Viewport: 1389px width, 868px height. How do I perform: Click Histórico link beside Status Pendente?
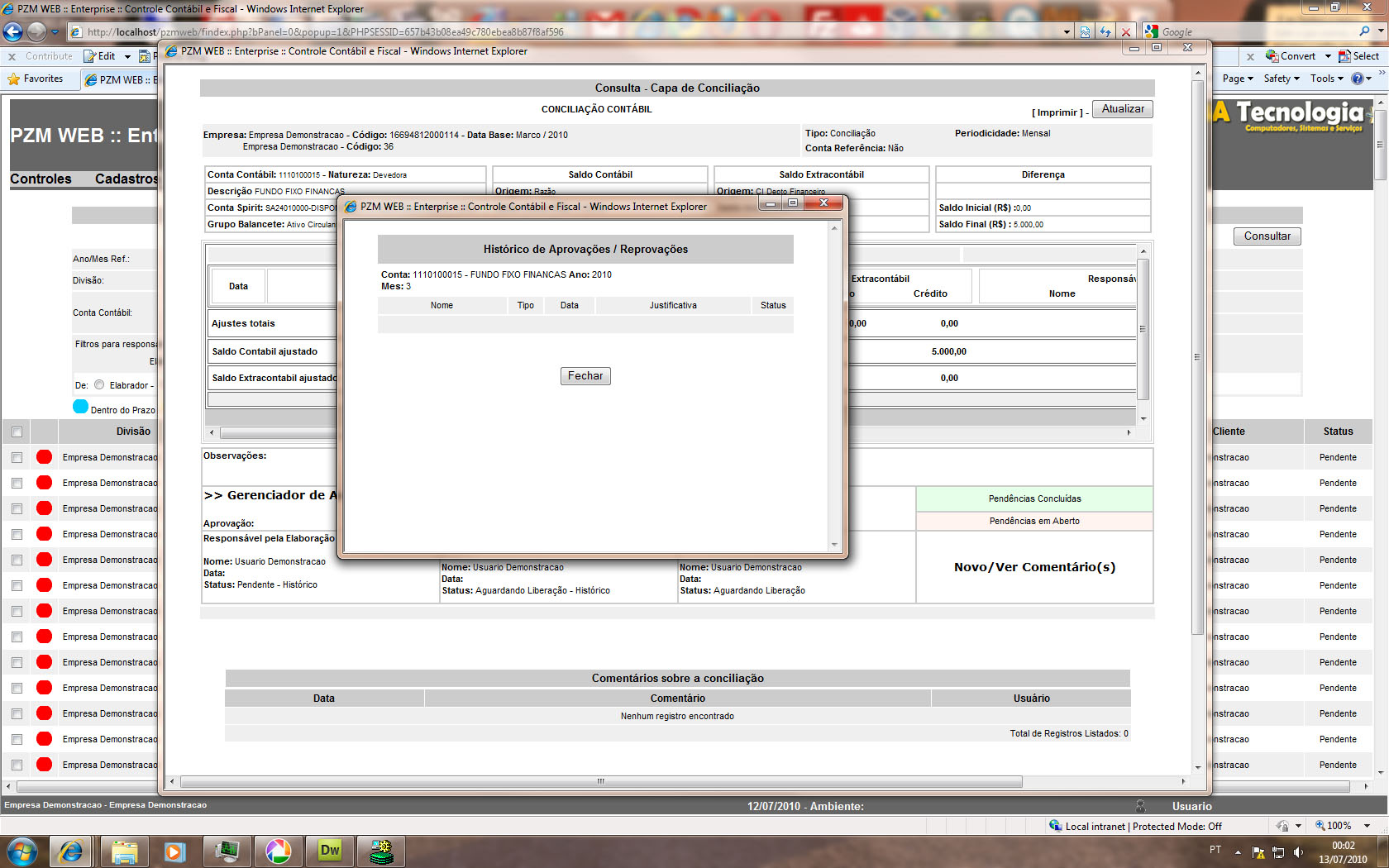coord(299,584)
